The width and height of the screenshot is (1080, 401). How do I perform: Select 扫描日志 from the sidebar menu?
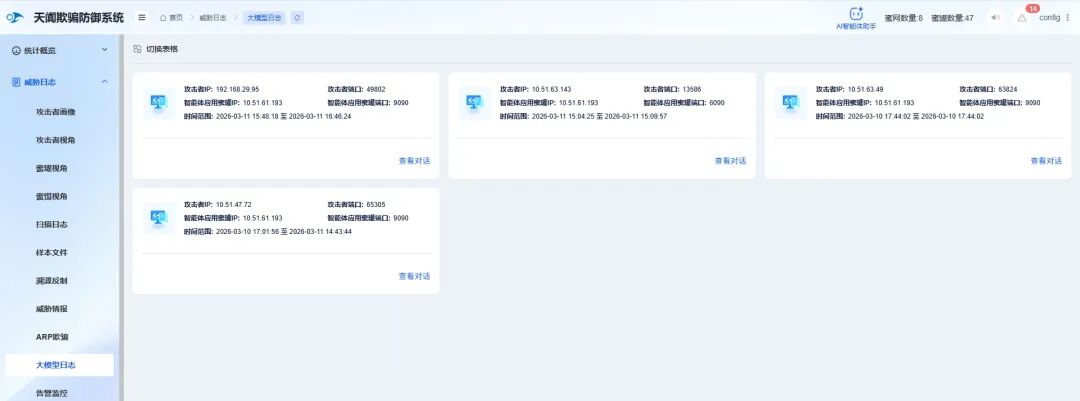(52, 224)
